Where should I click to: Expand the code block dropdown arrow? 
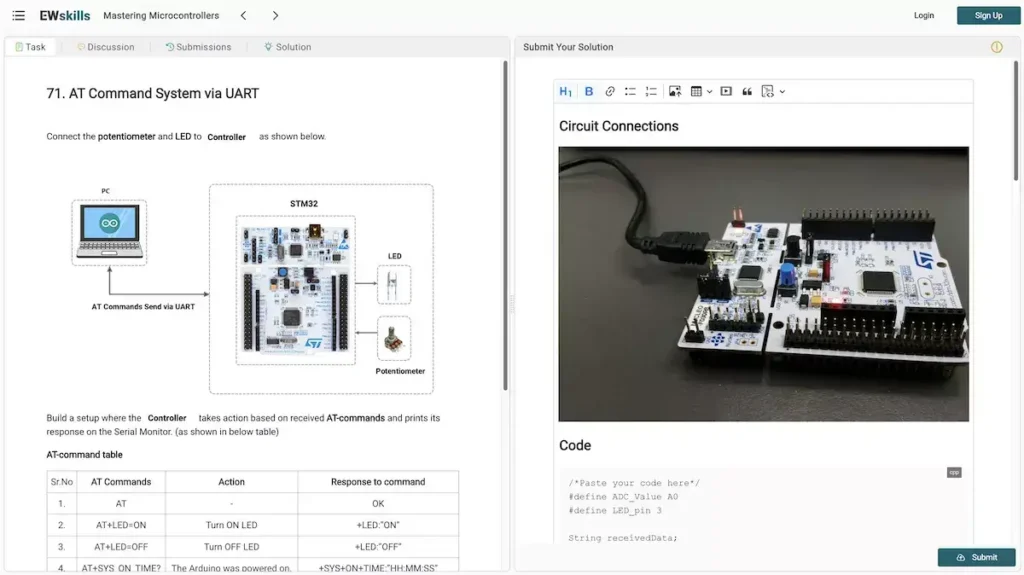(x=782, y=92)
